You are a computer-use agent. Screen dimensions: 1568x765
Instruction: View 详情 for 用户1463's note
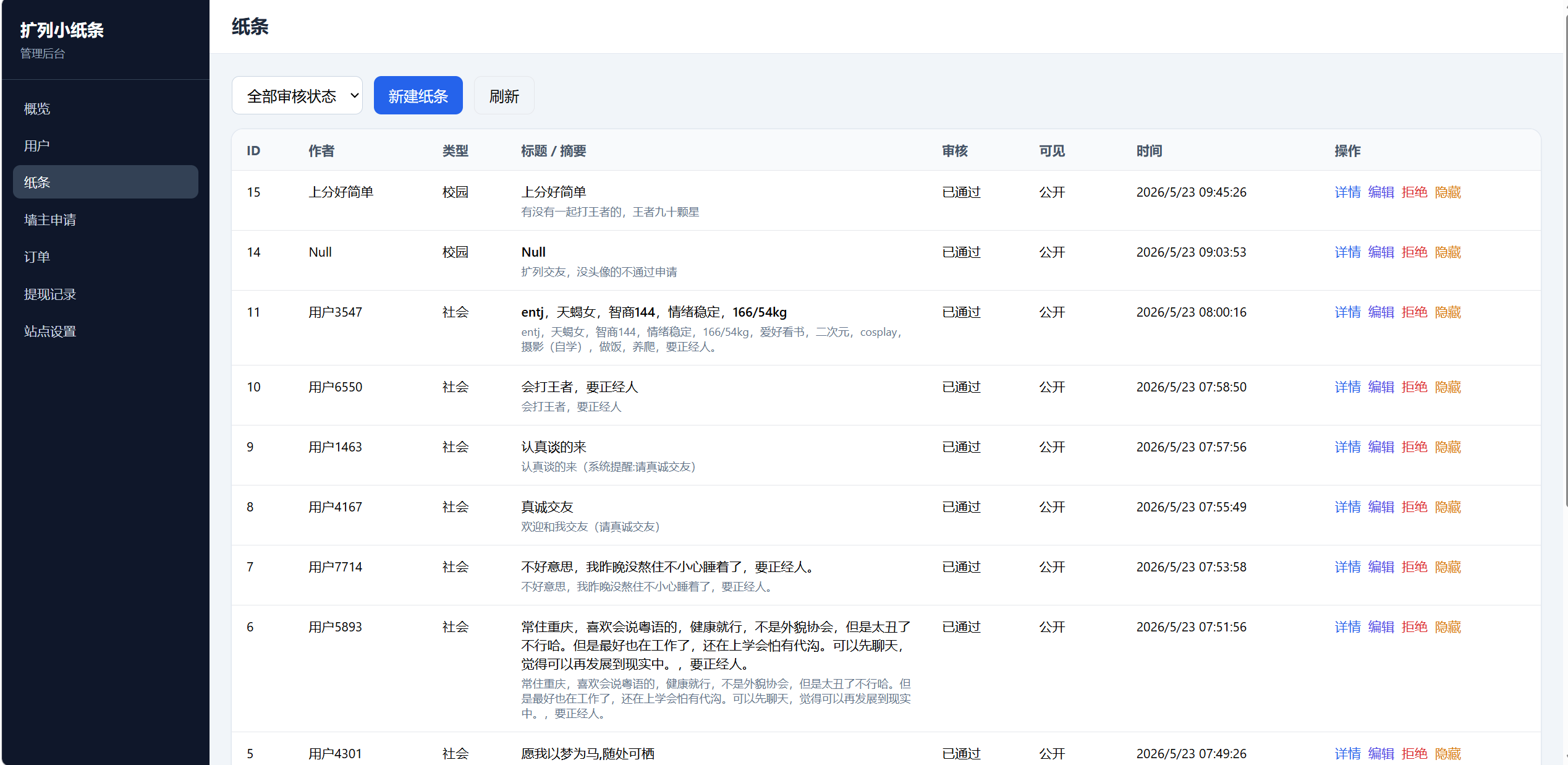click(x=1347, y=447)
